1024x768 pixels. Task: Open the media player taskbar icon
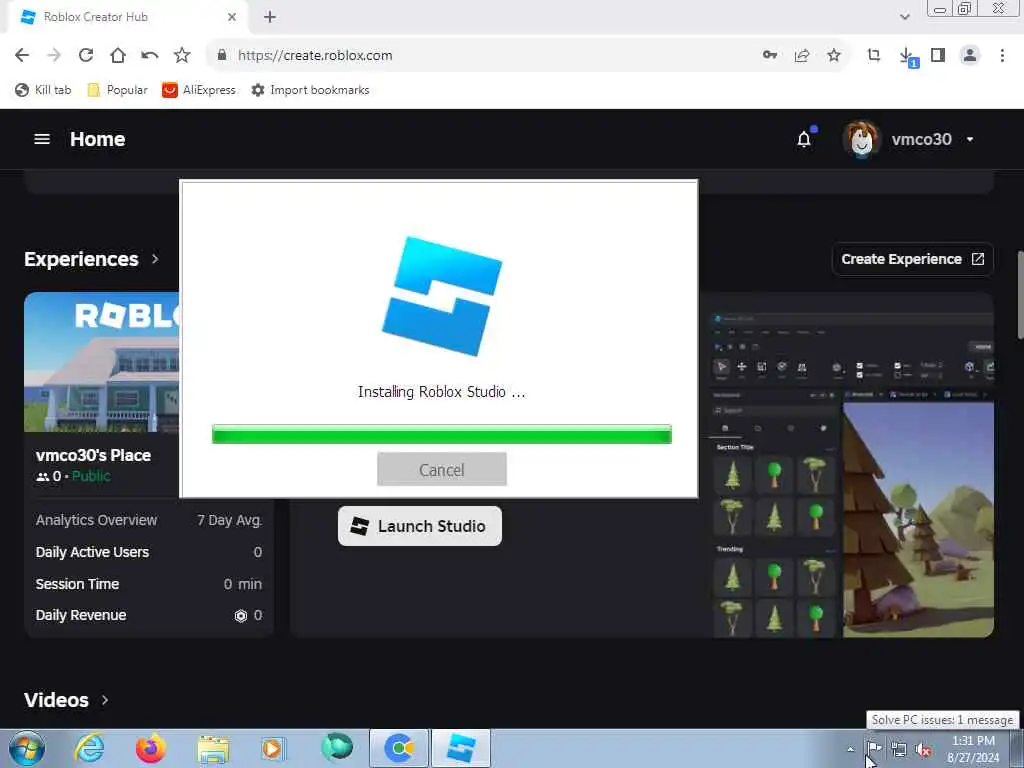click(272, 748)
